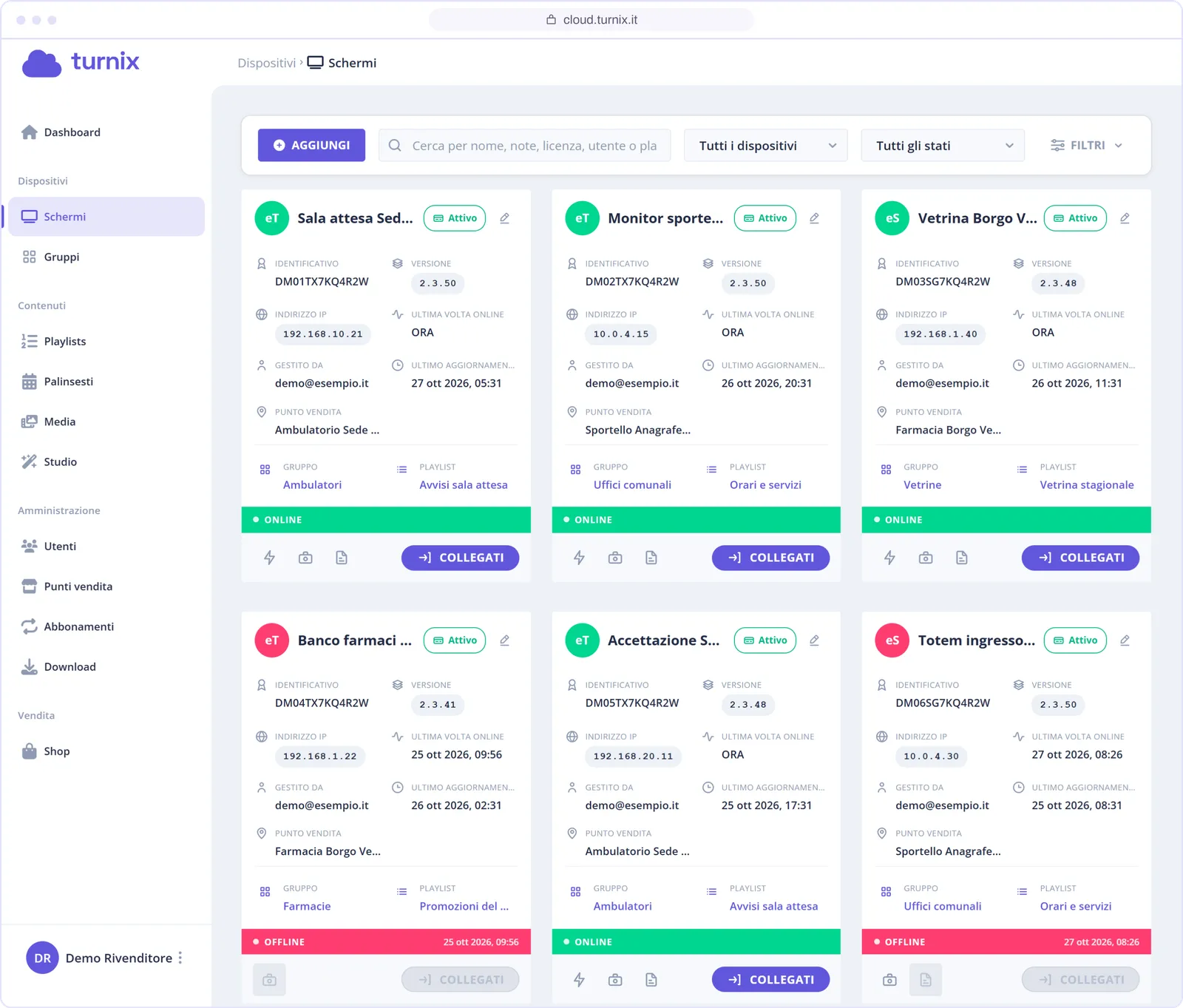Expand the FILTRI options
This screenshot has width=1183, height=1008.
coord(1087,146)
